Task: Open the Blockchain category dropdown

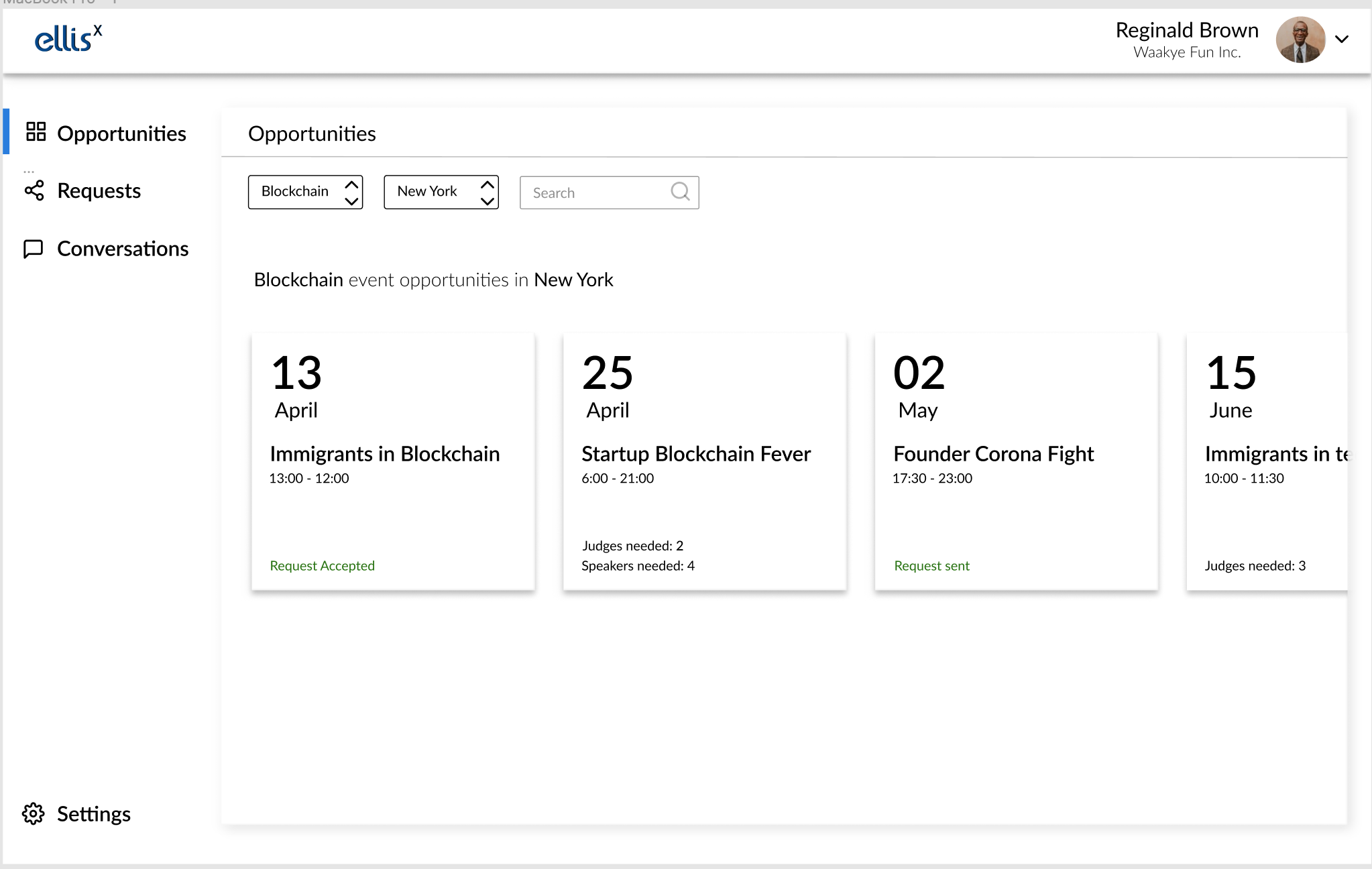Action: pyautogui.click(x=305, y=192)
